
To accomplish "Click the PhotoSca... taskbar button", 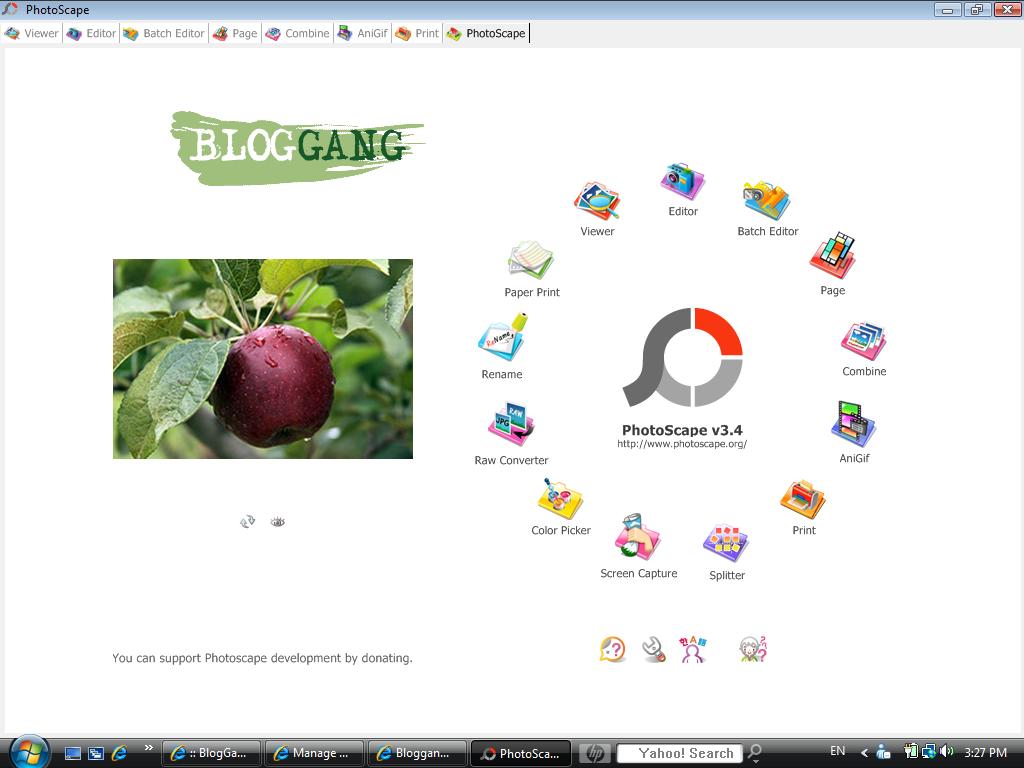I will 520,753.
